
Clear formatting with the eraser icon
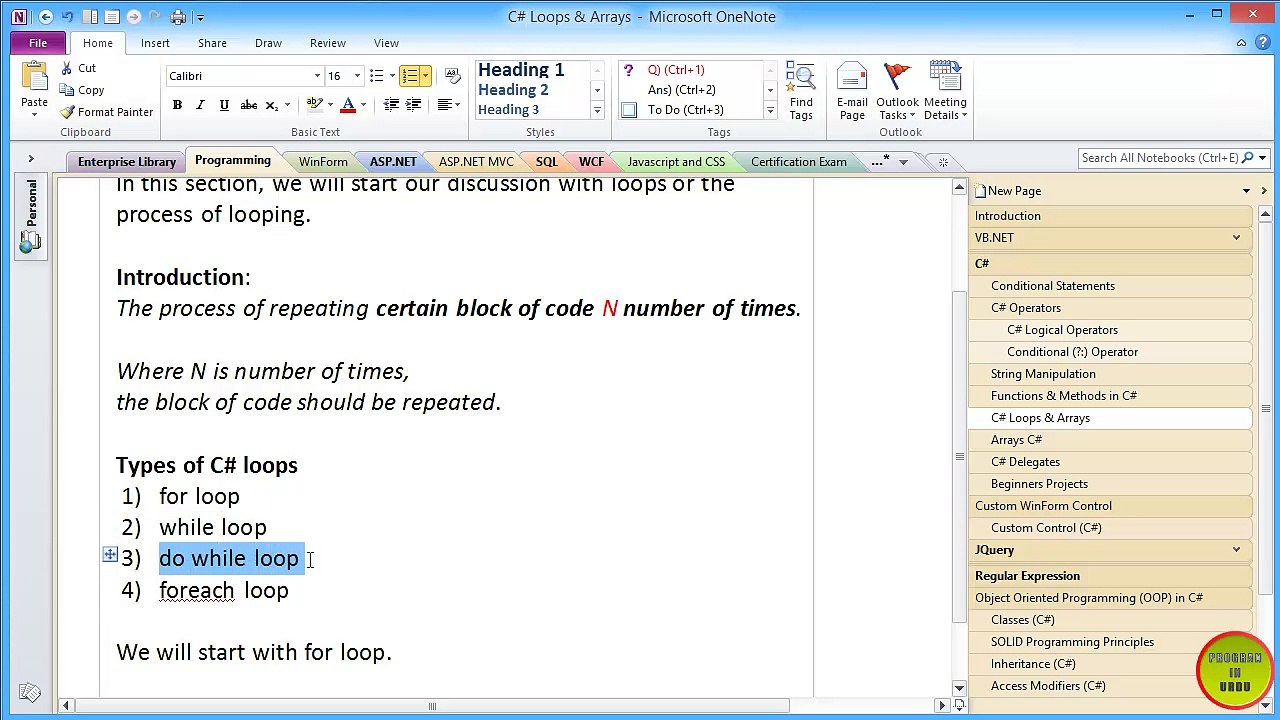(x=452, y=76)
